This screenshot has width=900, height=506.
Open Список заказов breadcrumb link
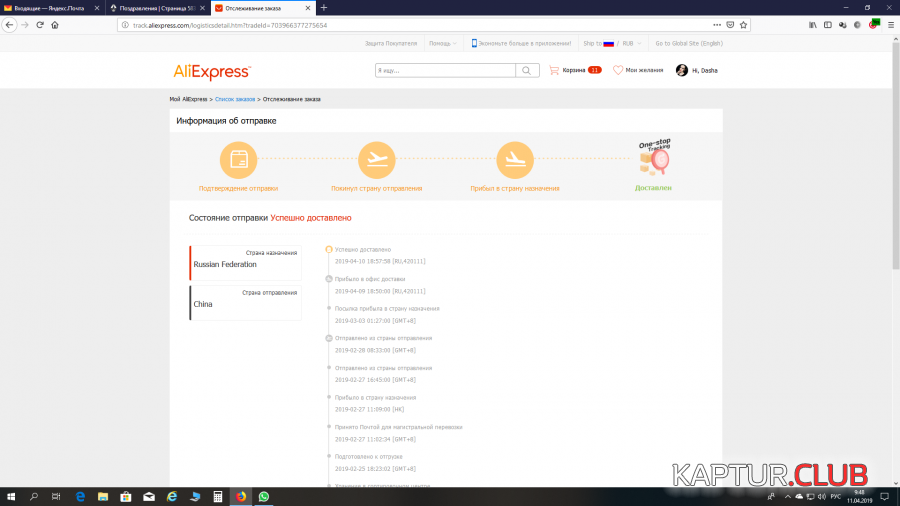235,99
